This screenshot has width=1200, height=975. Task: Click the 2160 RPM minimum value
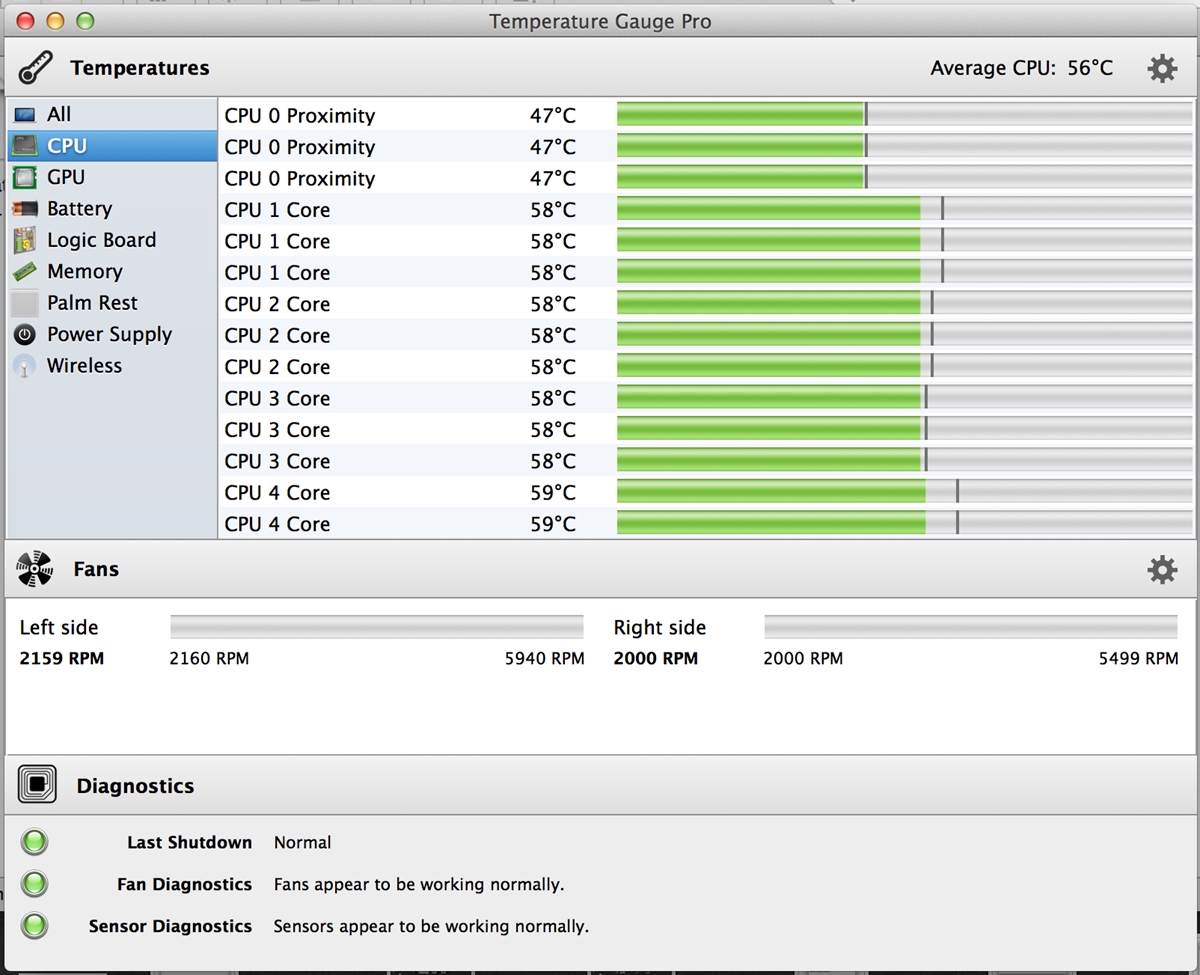coord(209,659)
